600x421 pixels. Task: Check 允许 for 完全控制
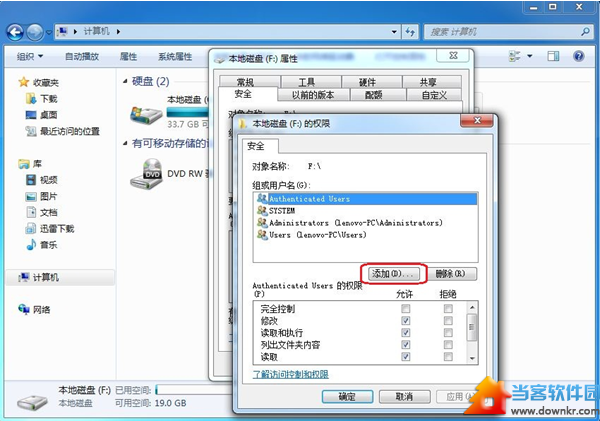point(406,308)
